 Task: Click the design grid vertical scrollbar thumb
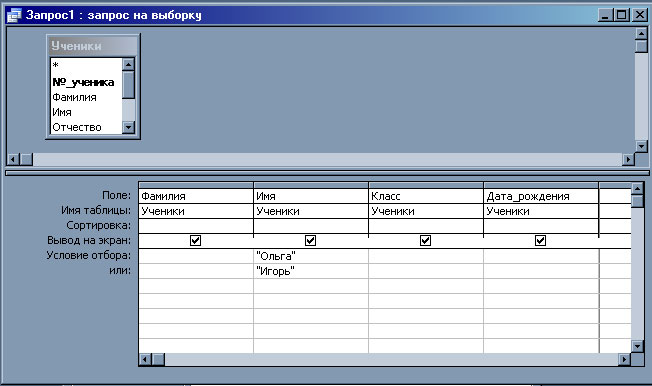637,201
